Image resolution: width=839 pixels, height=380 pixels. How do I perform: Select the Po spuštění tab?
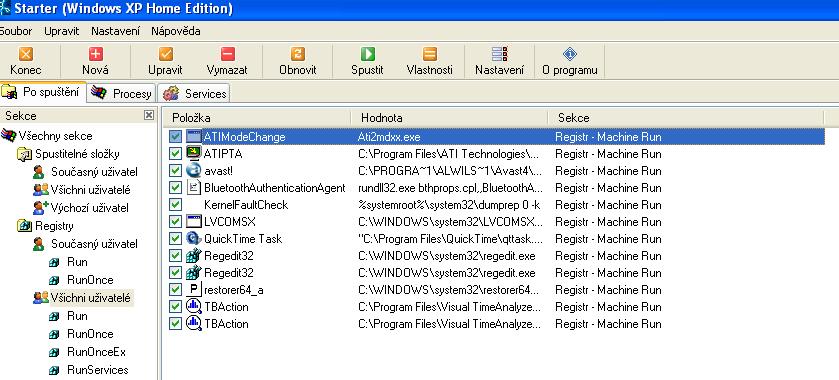pos(42,92)
